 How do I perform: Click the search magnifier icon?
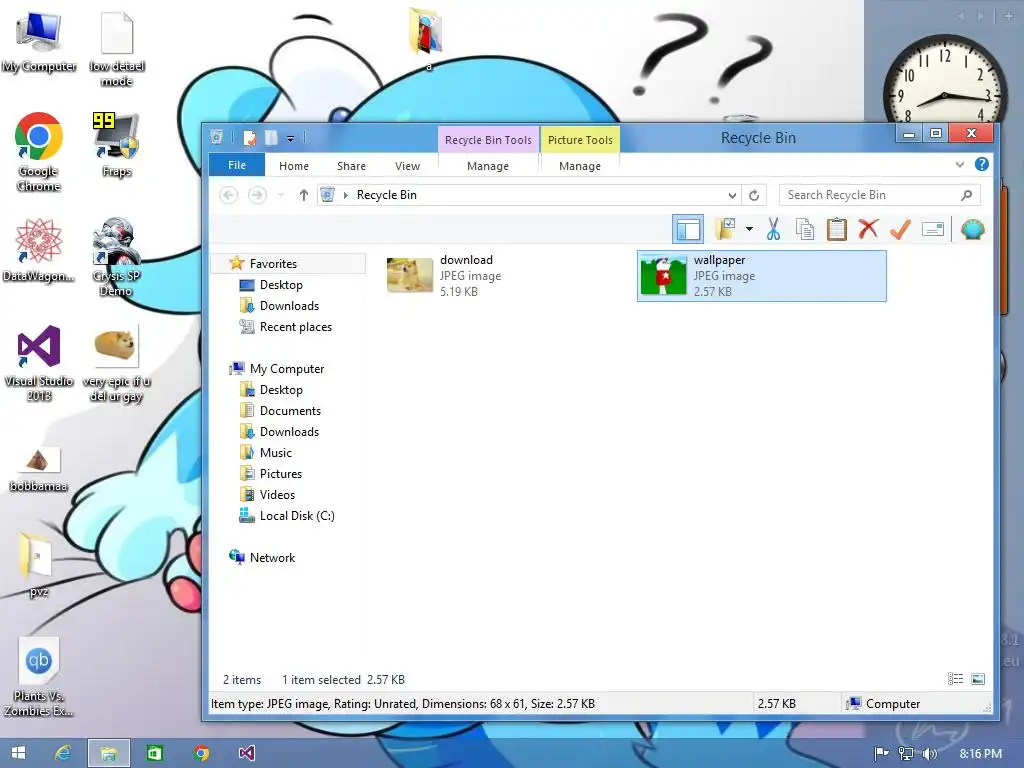(x=967, y=195)
